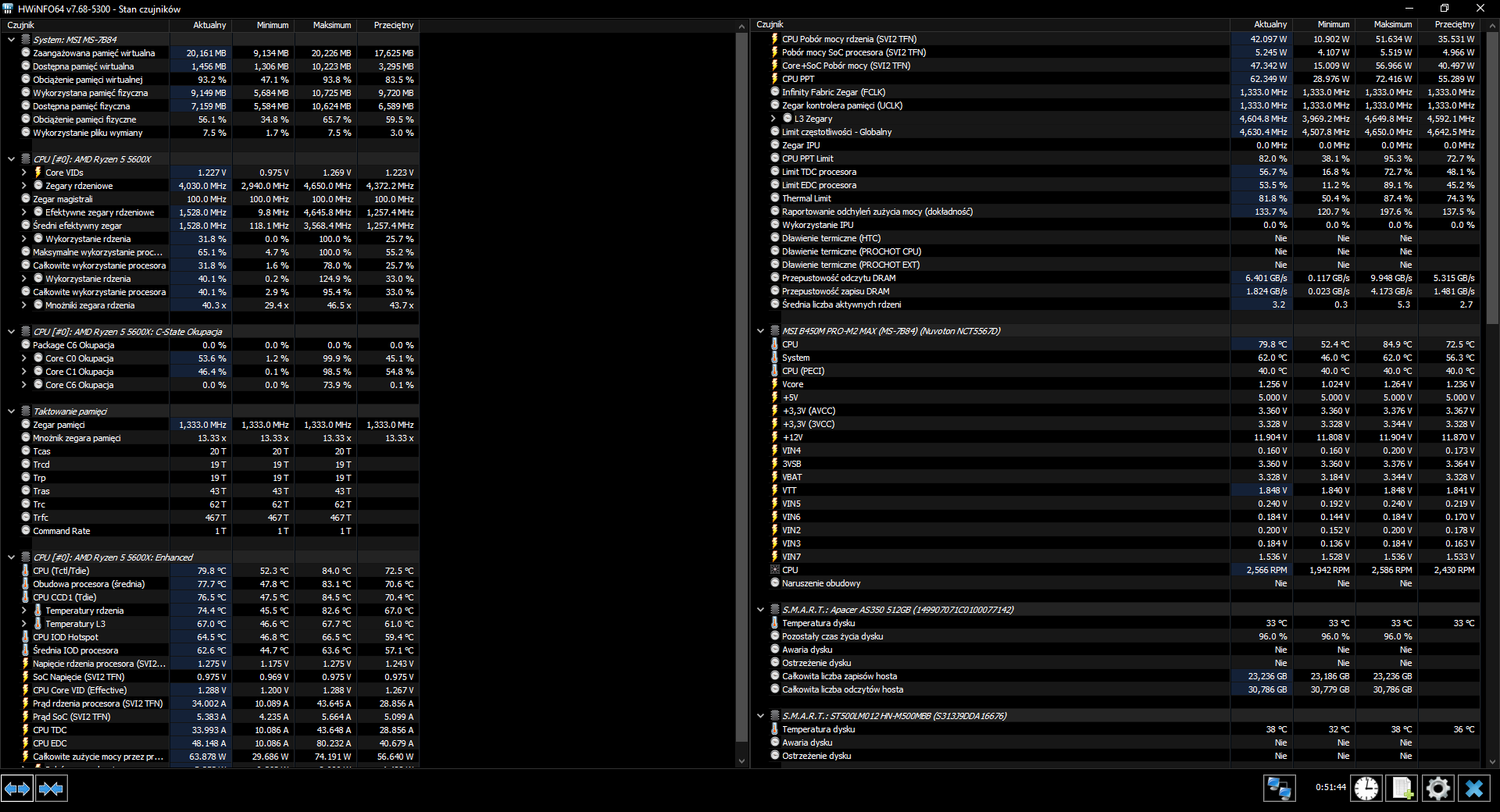Viewport: 1500px width, 812px height.
Task: Expand the Zegary rdzeniowe row
Action: coord(23,186)
